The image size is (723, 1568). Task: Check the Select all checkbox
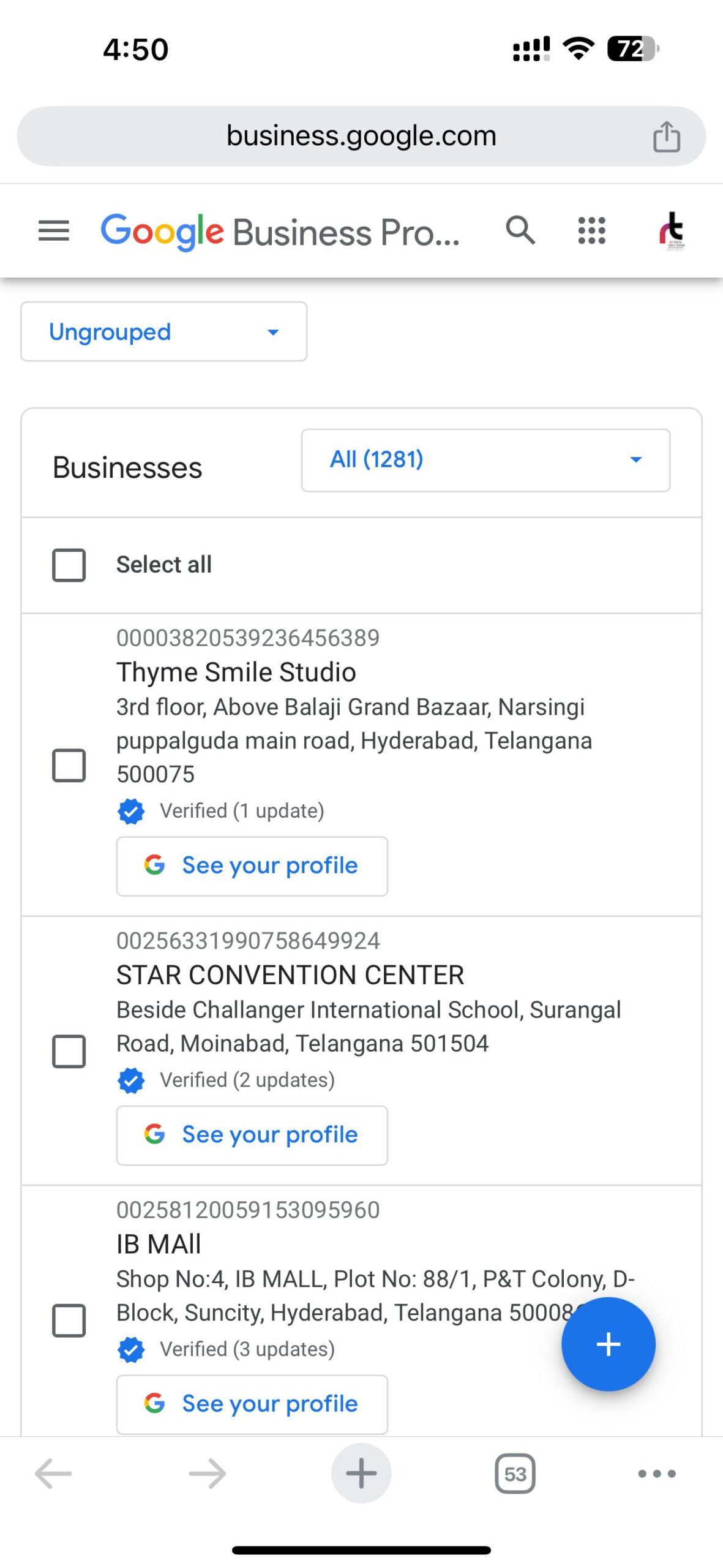pos(69,565)
